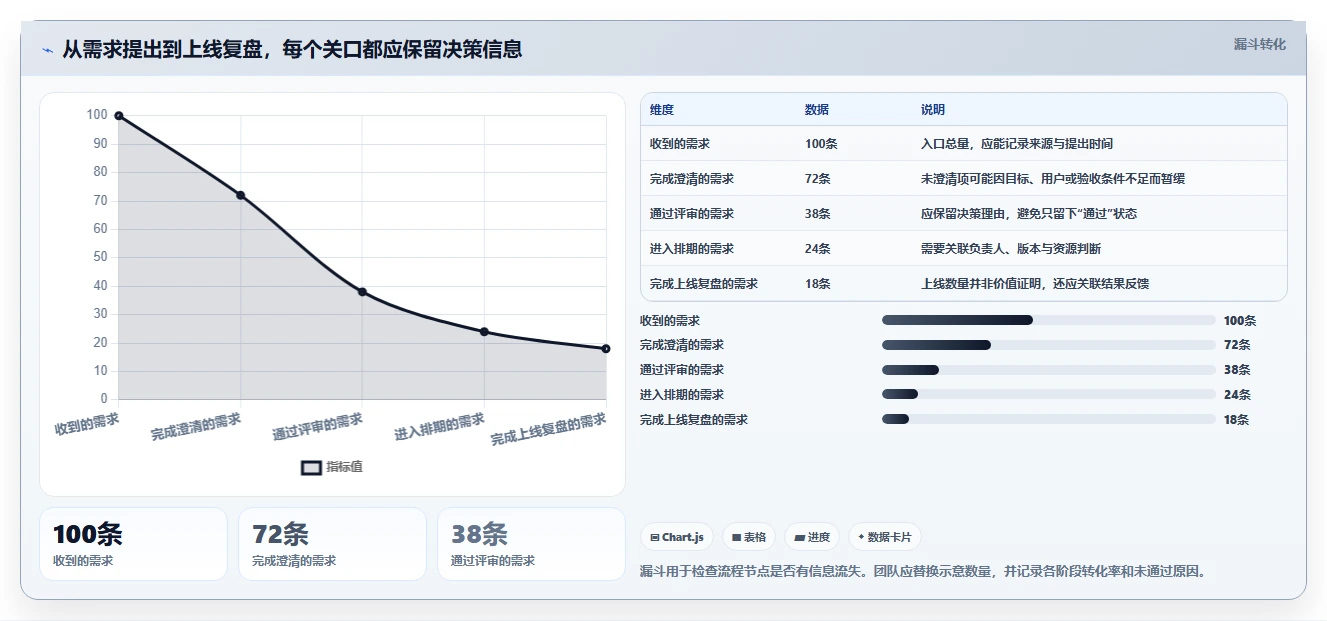Image resolution: width=1327 pixels, height=621 pixels.
Task: Select the 完成澄清的需求 table row cell
Action: tap(692, 179)
